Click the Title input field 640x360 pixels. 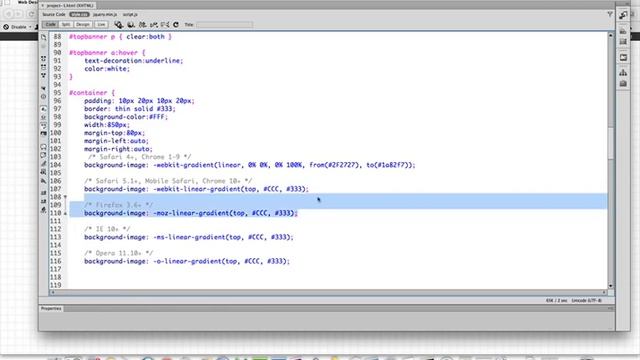click(224, 25)
